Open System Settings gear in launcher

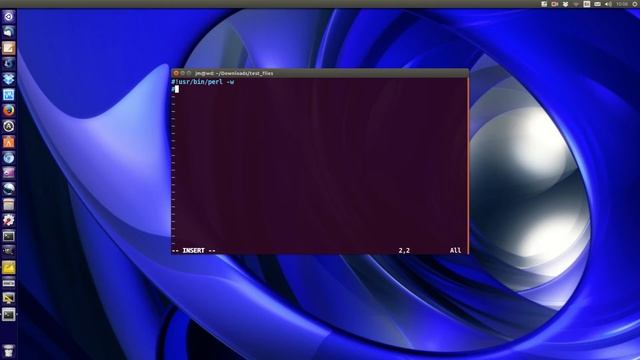pyautogui.click(x=9, y=220)
